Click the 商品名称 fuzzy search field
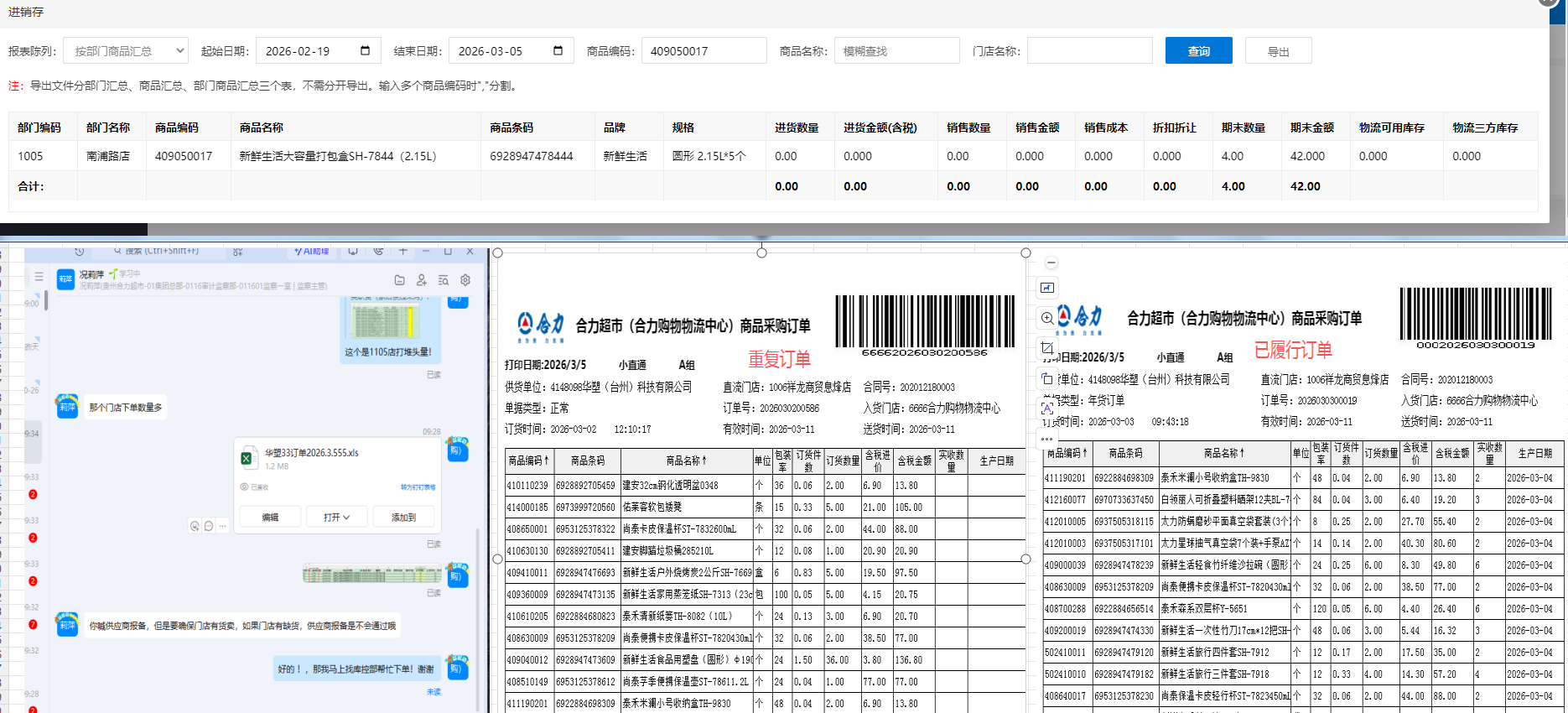Image resolution: width=1568 pixels, height=713 pixels. click(896, 51)
